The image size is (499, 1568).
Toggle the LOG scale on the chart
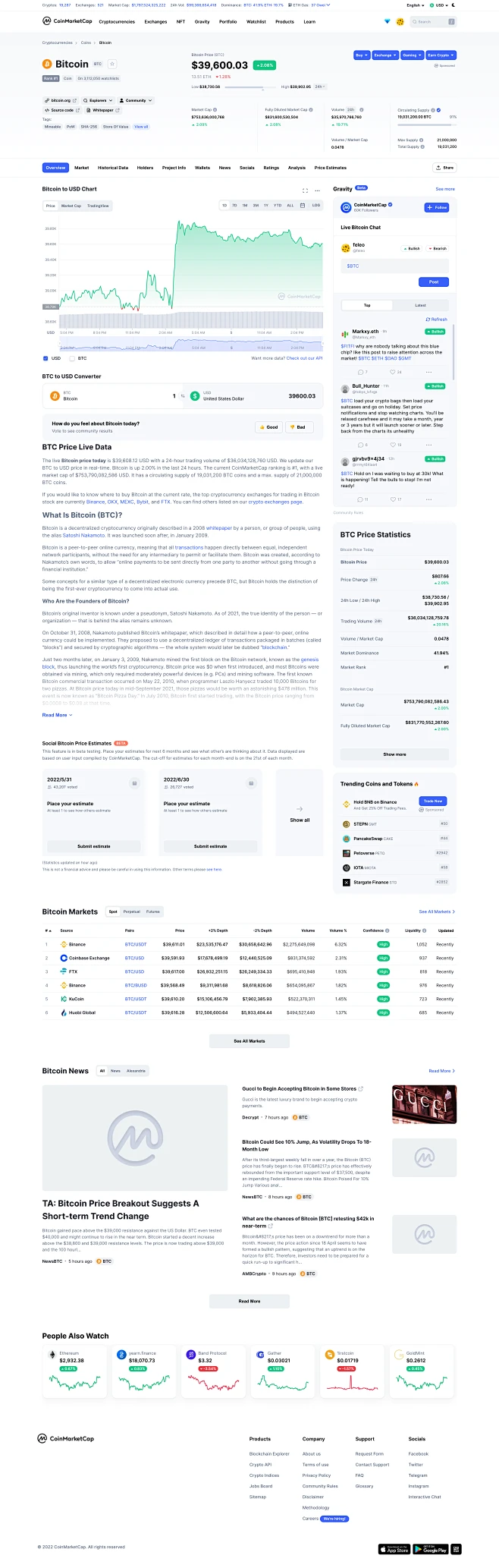pyautogui.click(x=315, y=206)
